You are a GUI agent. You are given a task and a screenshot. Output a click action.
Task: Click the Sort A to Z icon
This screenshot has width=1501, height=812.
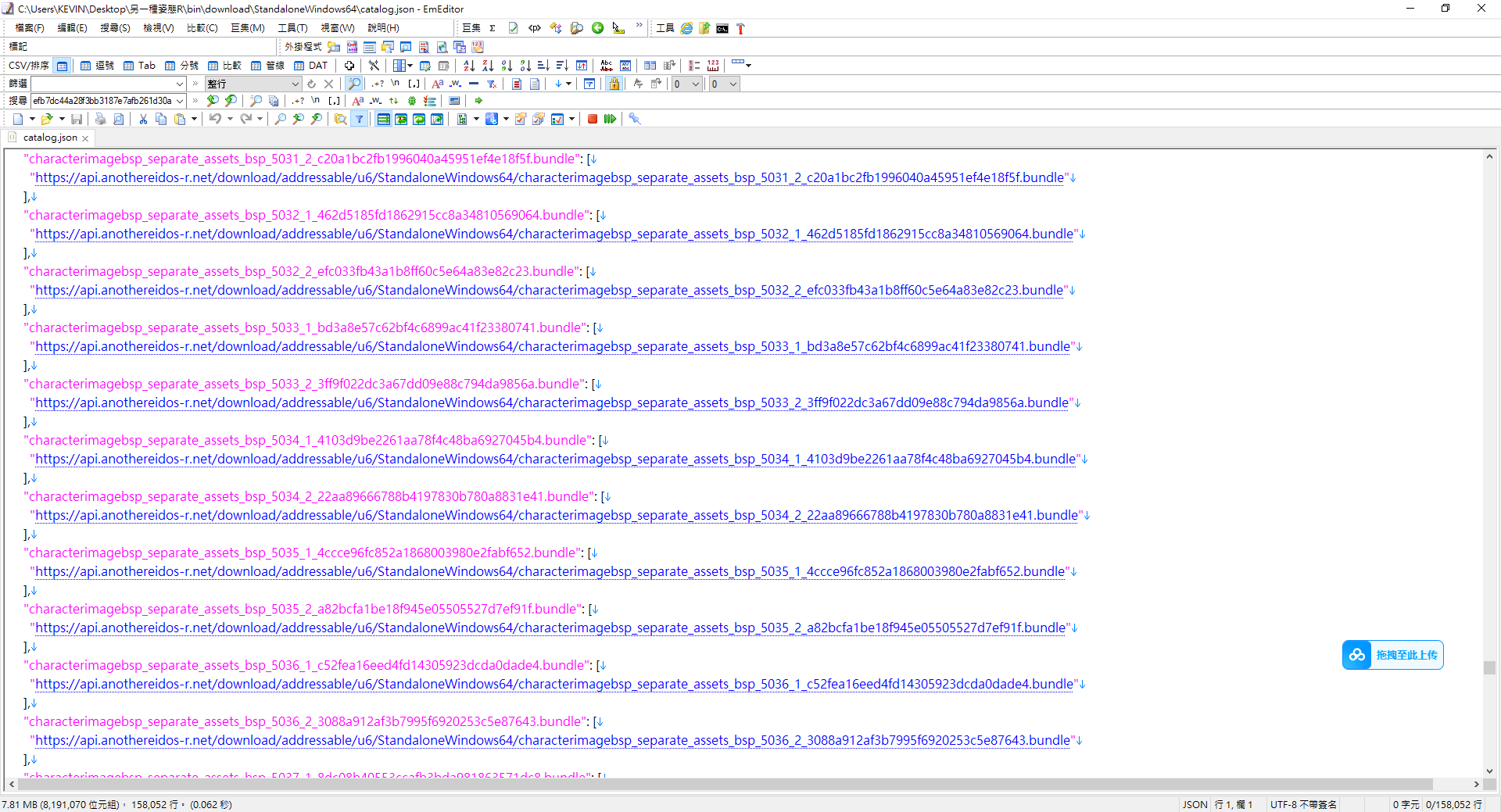tap(469, 66)
